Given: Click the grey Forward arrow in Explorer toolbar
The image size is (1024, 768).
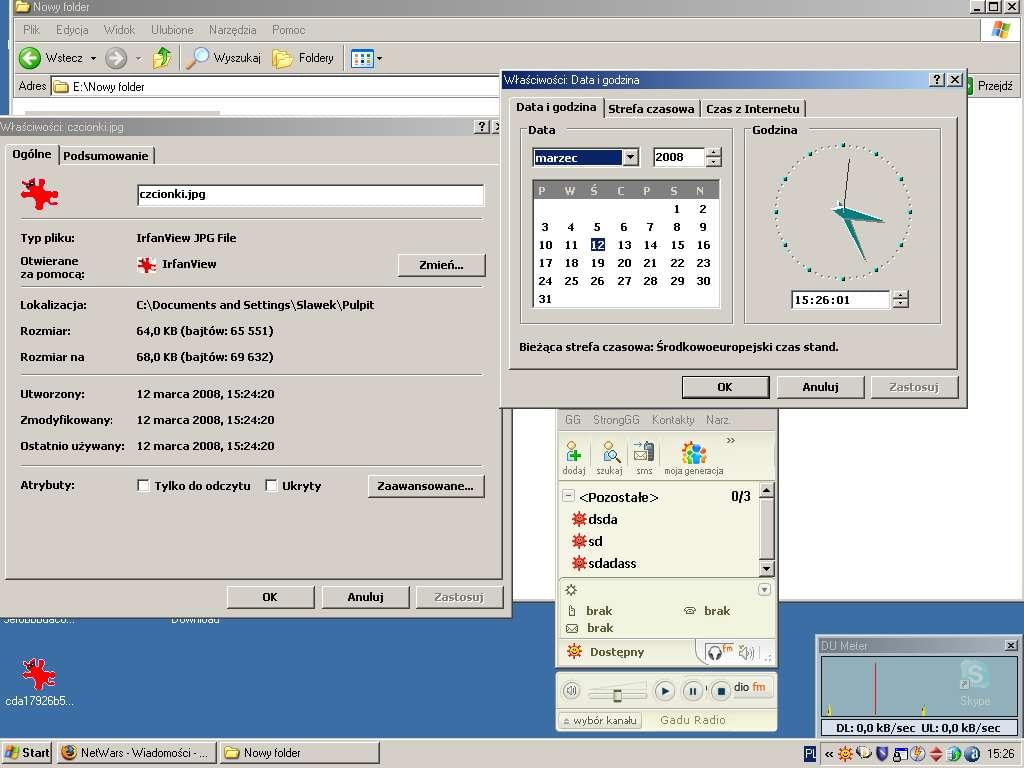Looking at the screenshot, I should [x=116, y=58].
